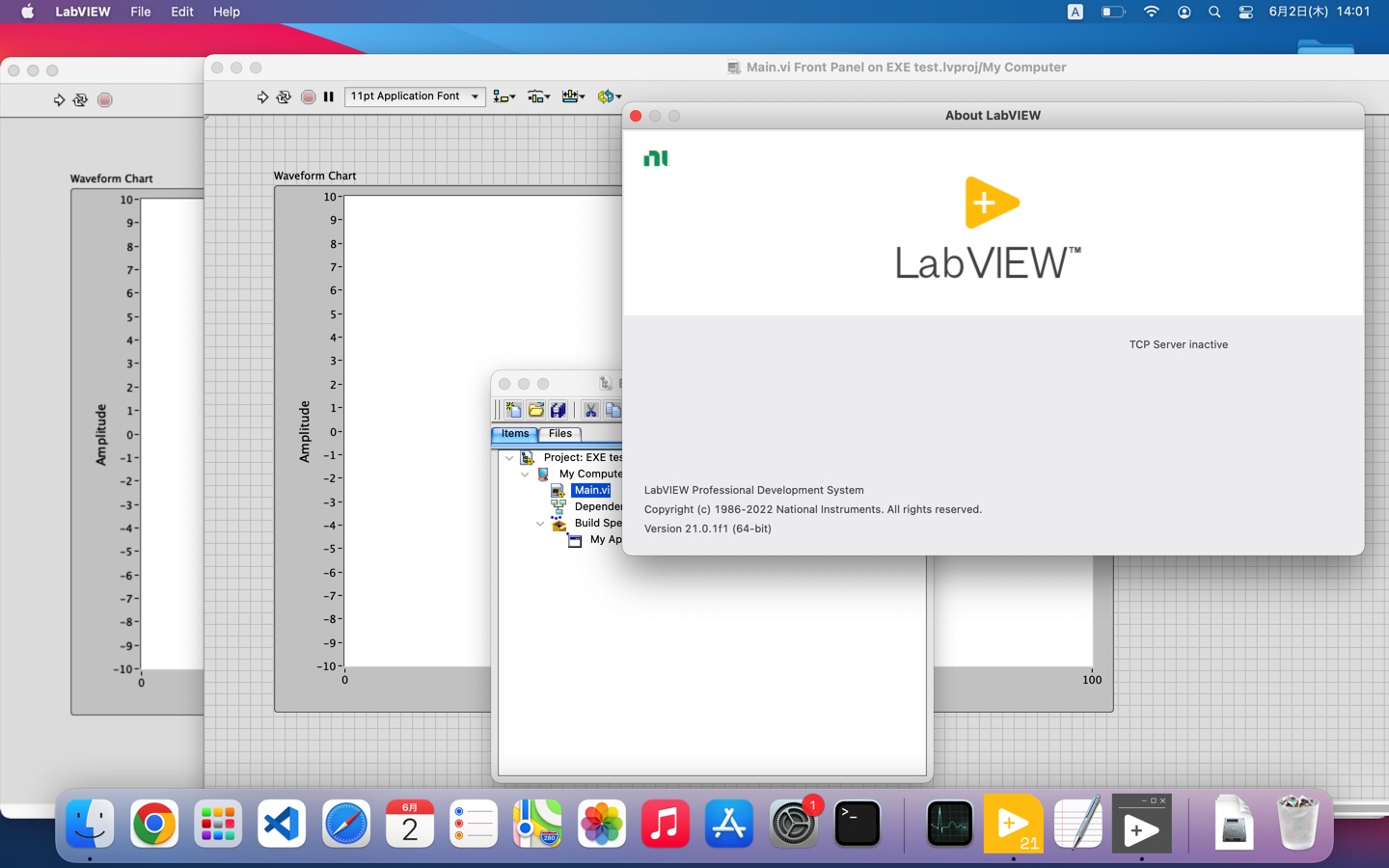Click the Run arrow in Main.vi toolbar
Image resolution: width=1389 pixels, height=868 pixels.
click(262, 96)
